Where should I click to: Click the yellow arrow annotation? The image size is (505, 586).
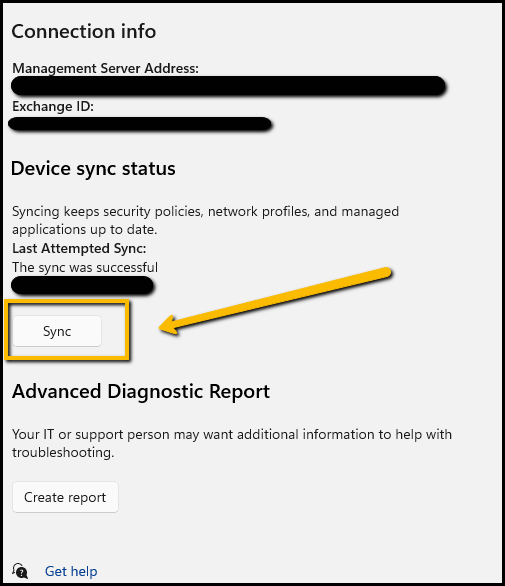[275, 301]
